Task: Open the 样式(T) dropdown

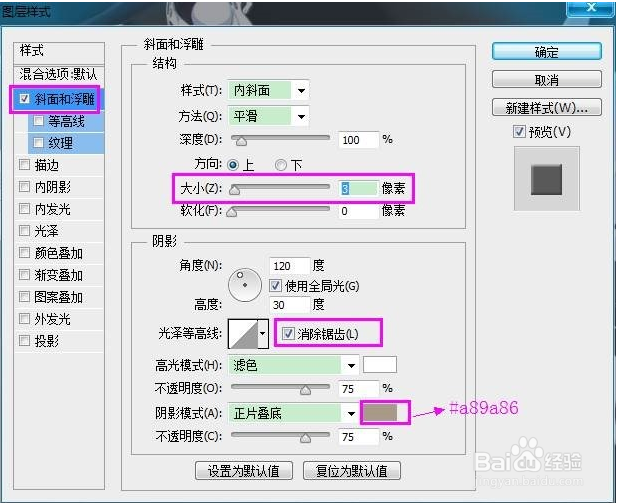Action: [x=301, y=90]
